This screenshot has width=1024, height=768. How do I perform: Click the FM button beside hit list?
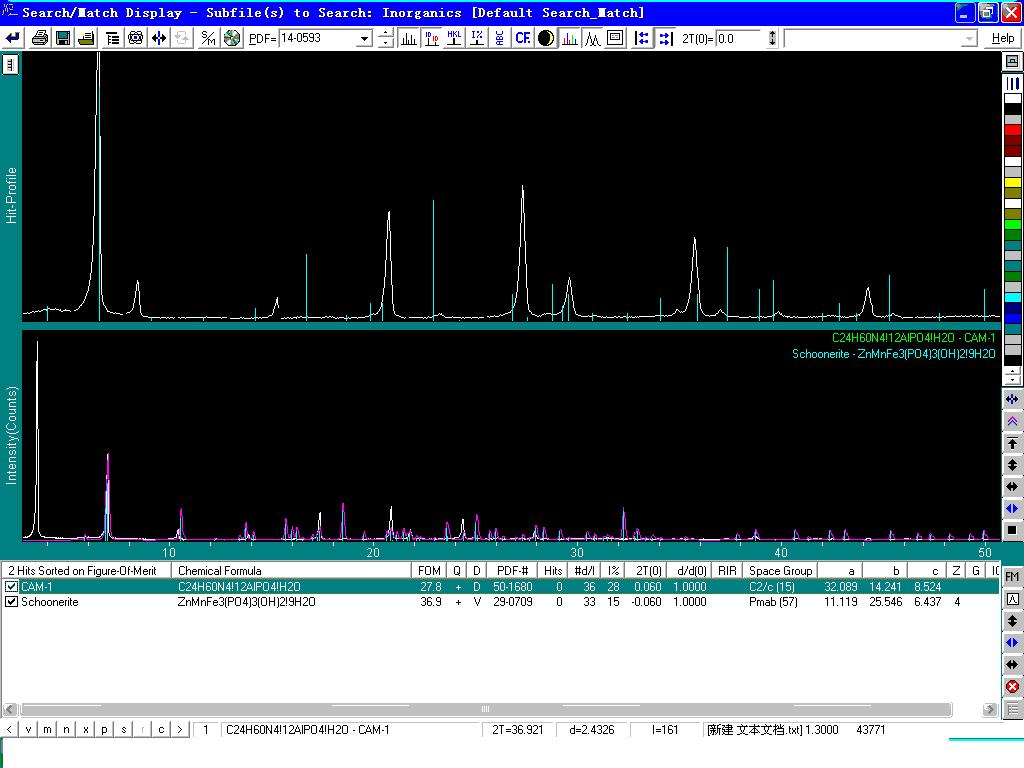click(1012, 577)
